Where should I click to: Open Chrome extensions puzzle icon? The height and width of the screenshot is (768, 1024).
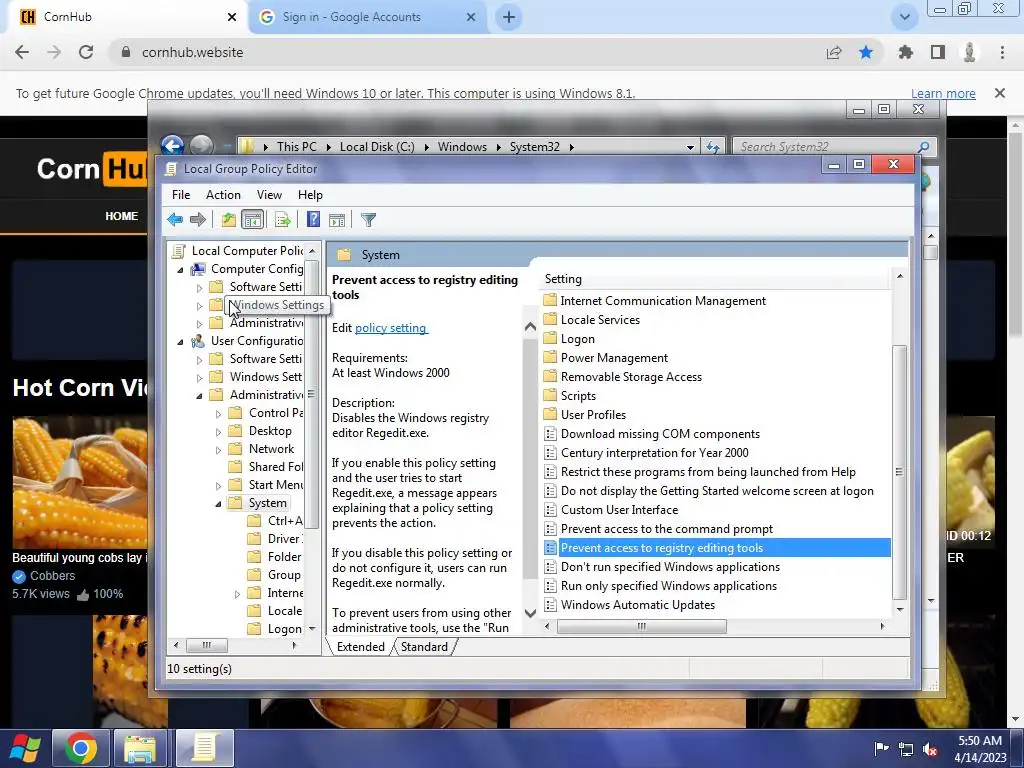tap(905, 52)
